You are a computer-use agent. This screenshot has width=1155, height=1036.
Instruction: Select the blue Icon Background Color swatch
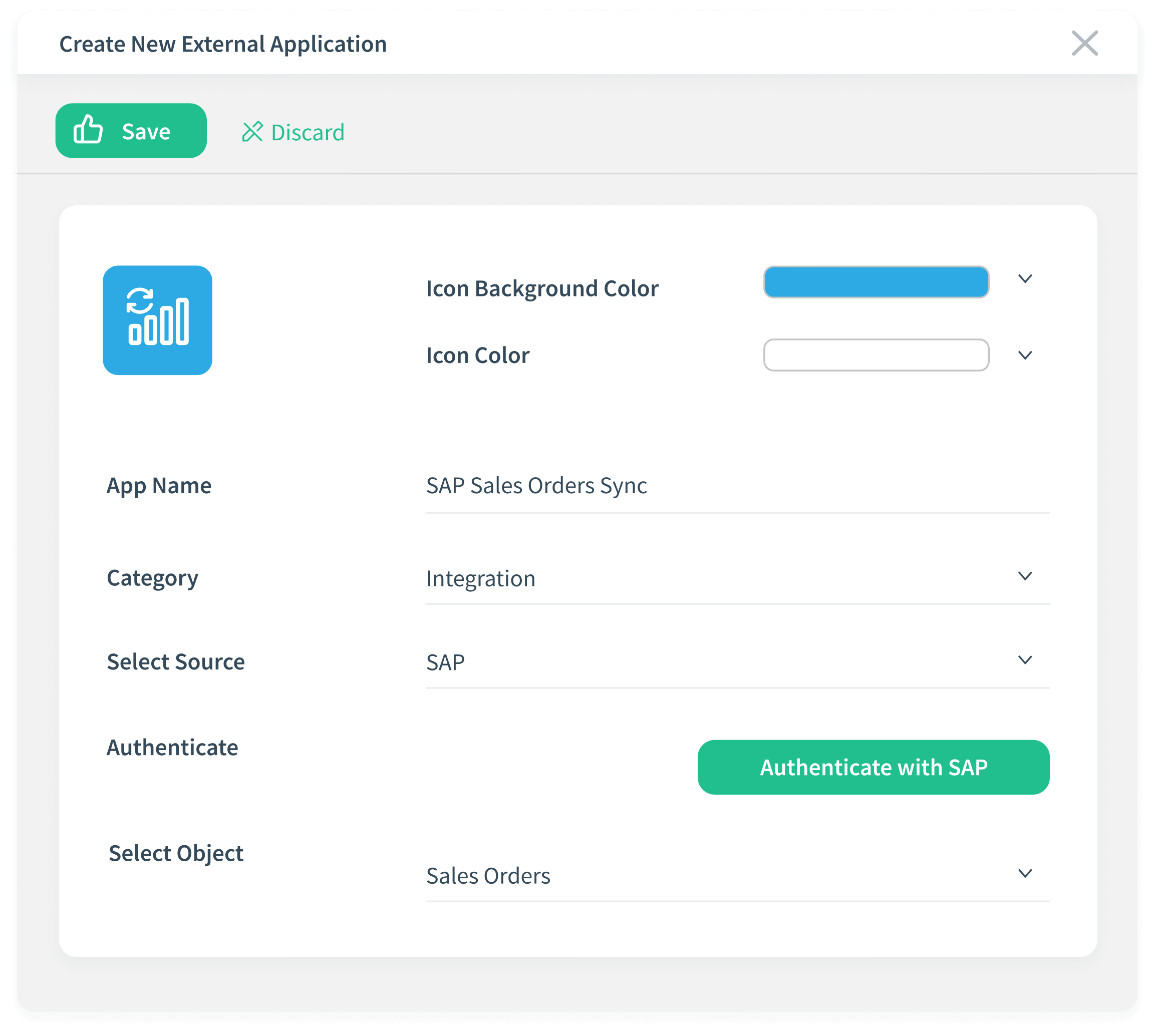(x=876, y=281)
